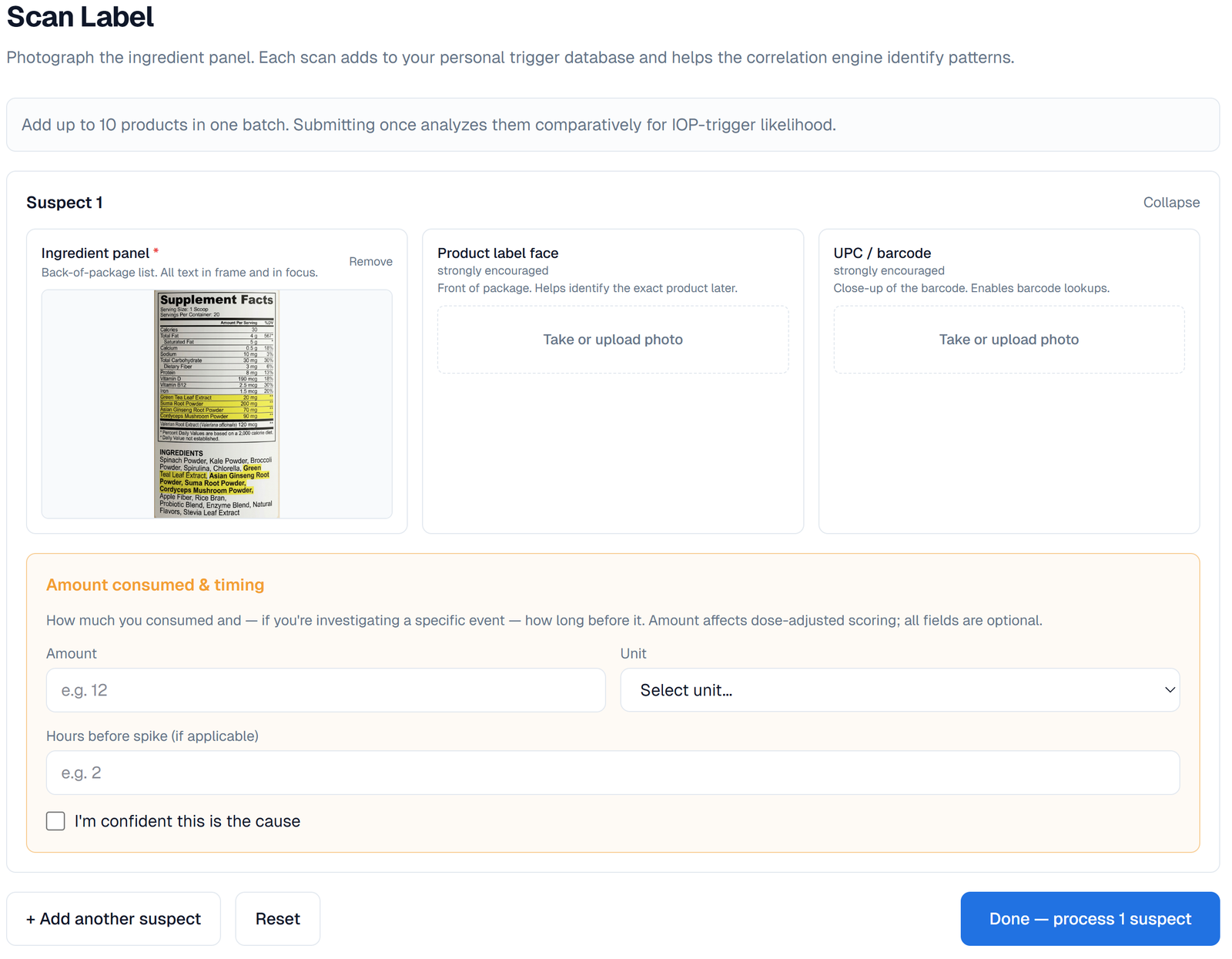Click the Scan Label page title
The image size is (1232, 959).
click(x=80, y=17)
